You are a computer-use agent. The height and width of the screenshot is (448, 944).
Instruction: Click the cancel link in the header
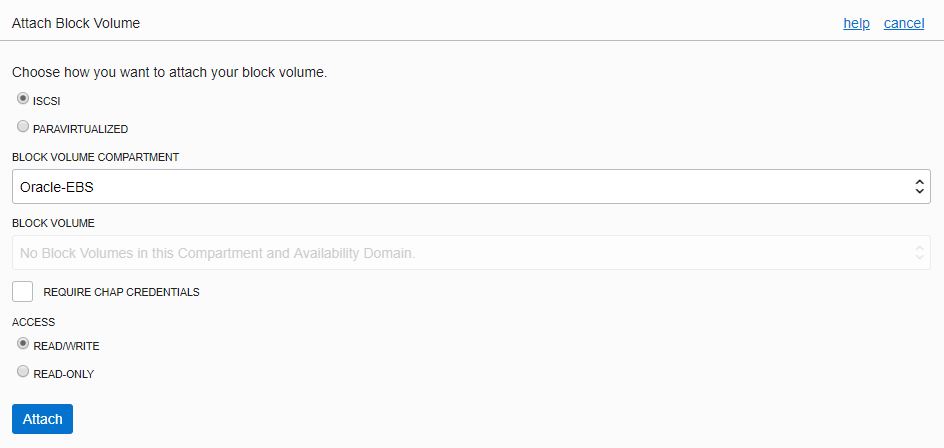pos(904,23)
